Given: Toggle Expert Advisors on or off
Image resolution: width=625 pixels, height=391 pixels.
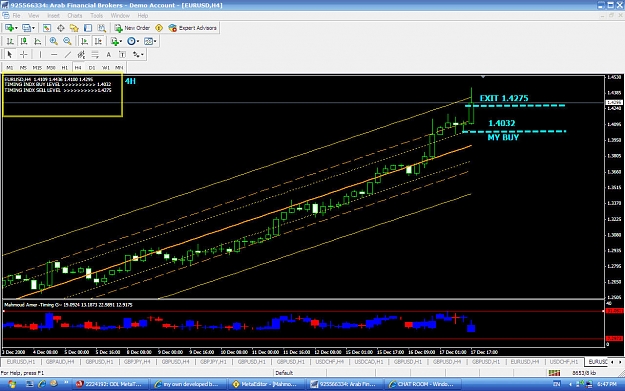Looking at the screenshot, I should 193,28.
